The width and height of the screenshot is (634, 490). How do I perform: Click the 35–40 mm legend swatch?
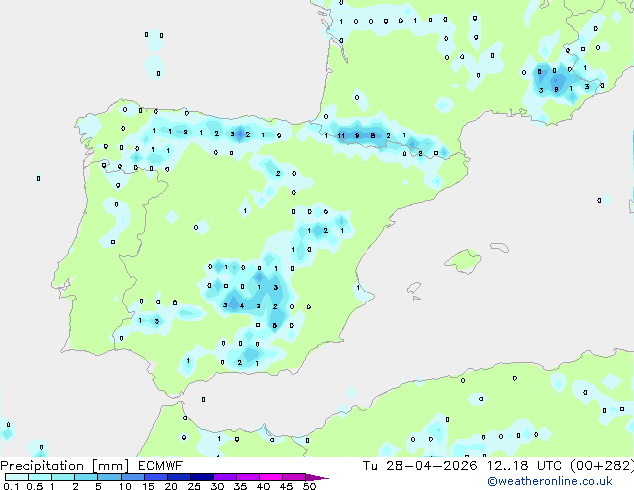point(247,477)
